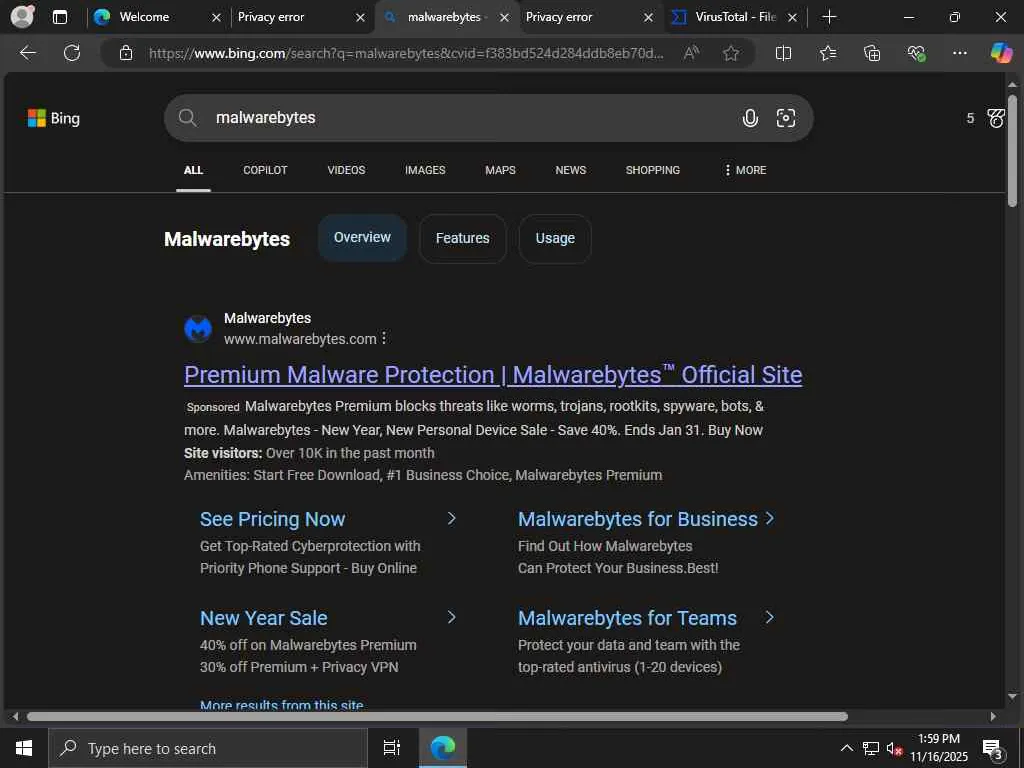The width and height of the screenshot is (1024, 768).
Task: Close the malwarebytes search tab
Action: coord(504,18)
